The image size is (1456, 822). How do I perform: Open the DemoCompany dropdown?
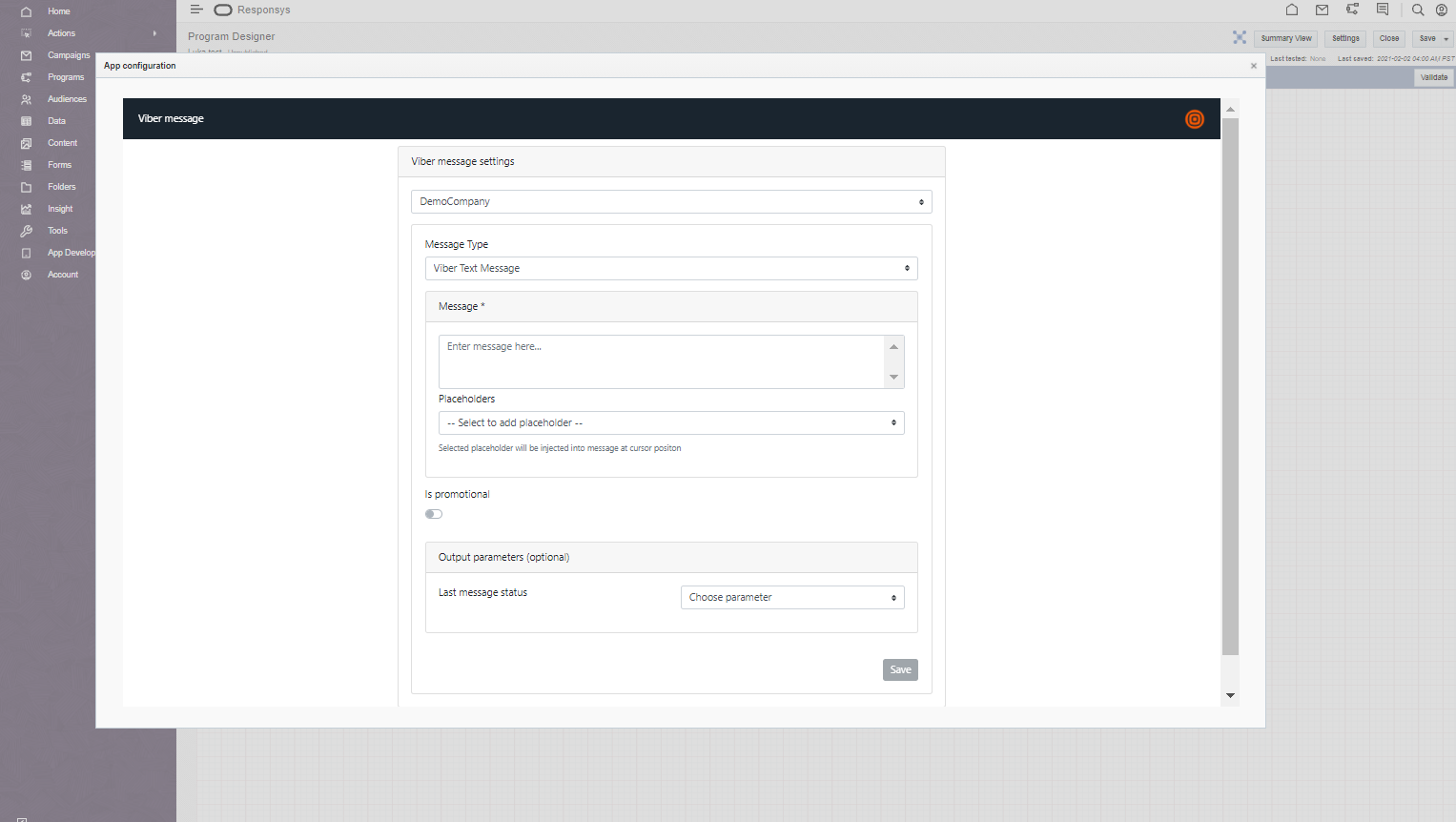click(x=671, y=202)
